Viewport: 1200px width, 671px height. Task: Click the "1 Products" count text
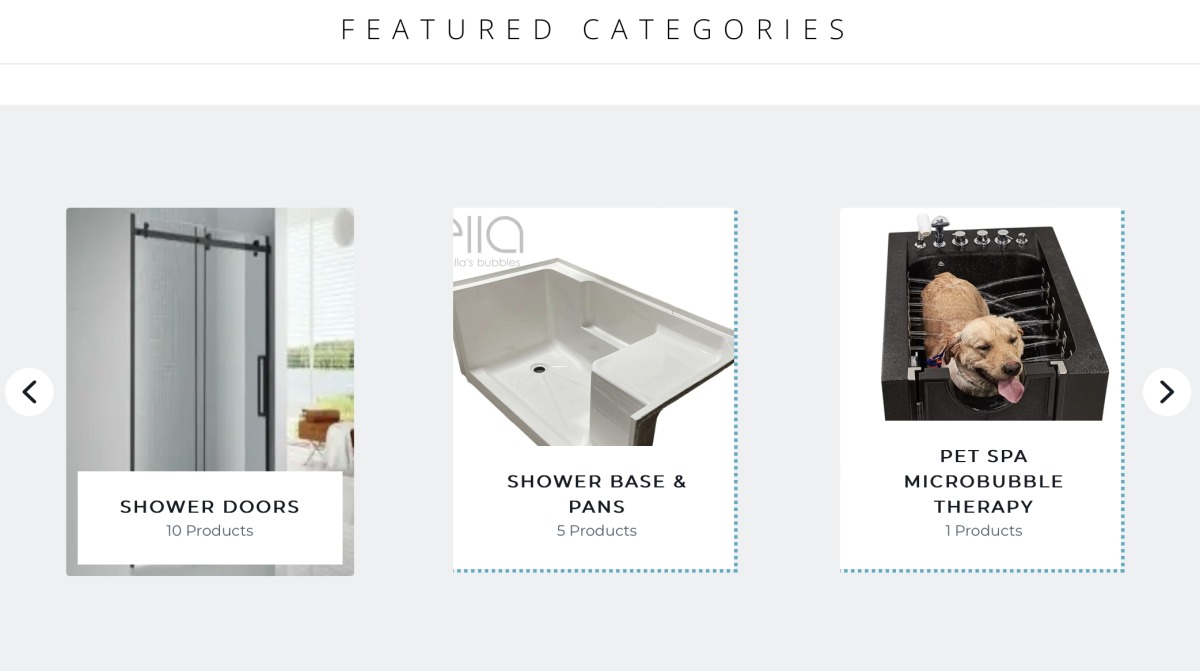click(x=983, y=531)
